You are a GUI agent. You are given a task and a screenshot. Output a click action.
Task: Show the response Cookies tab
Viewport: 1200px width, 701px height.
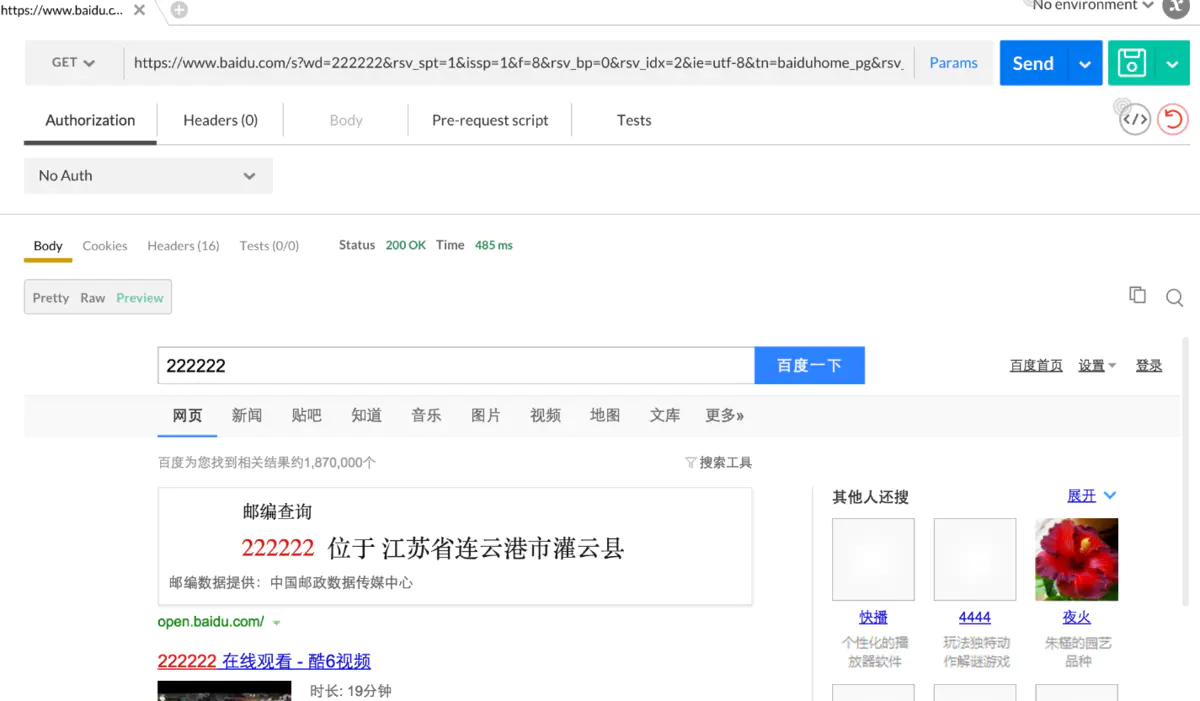click(105, 246)
